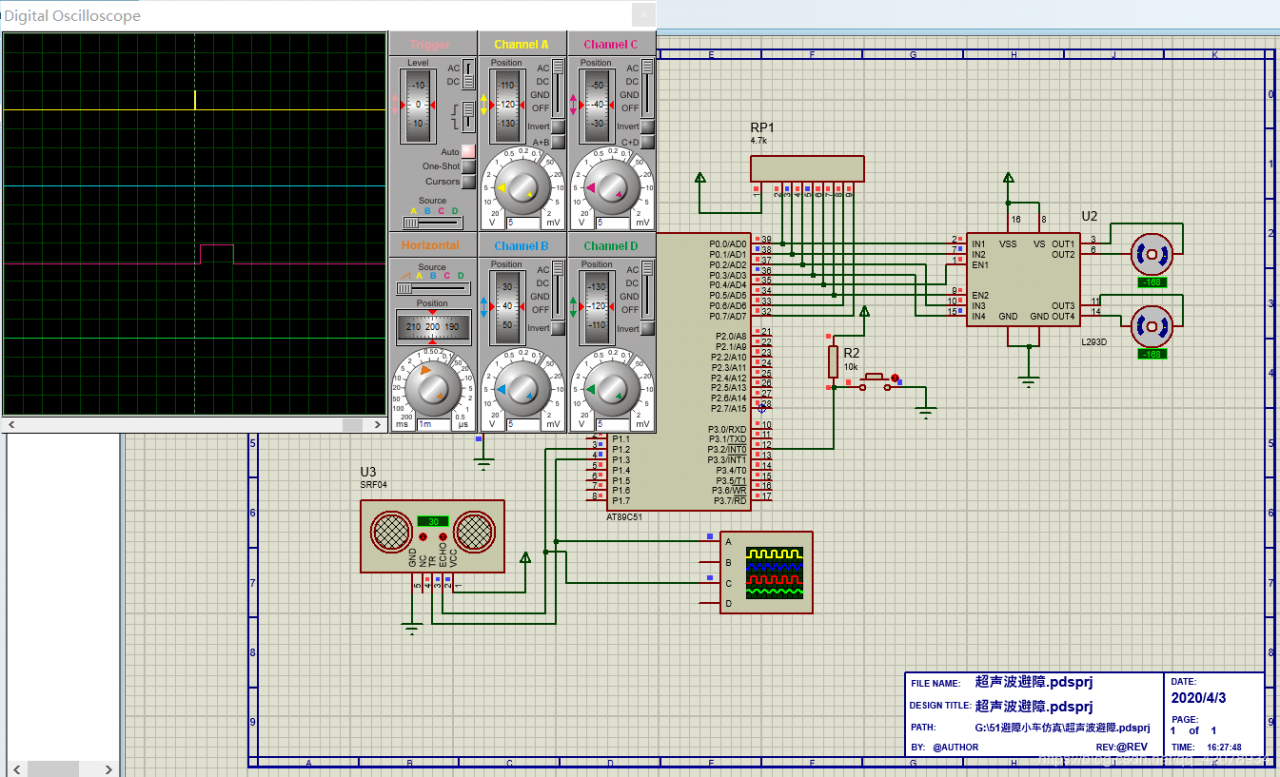This screenshot has height=777, width=1280.
Task: Click the pink Channel C position arrows
Action: click(574, 104)
